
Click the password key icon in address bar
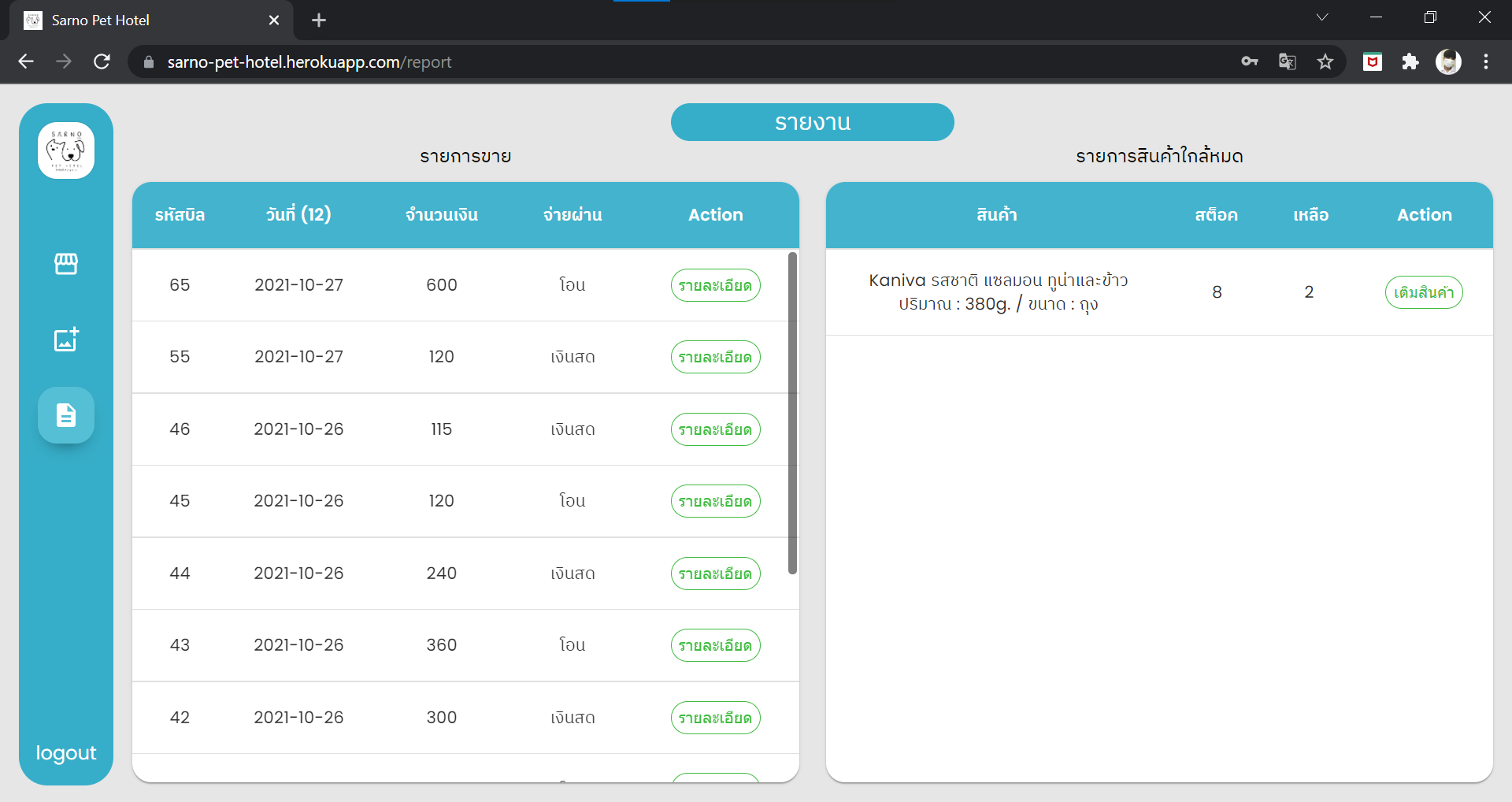coord(1249,61)
